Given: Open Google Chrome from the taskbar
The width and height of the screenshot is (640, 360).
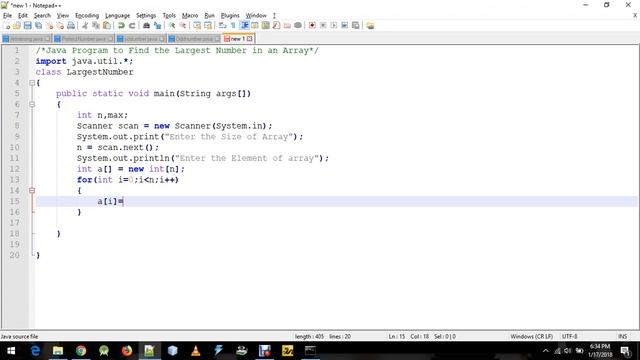Looking at the screenshot, I should 81,351.
